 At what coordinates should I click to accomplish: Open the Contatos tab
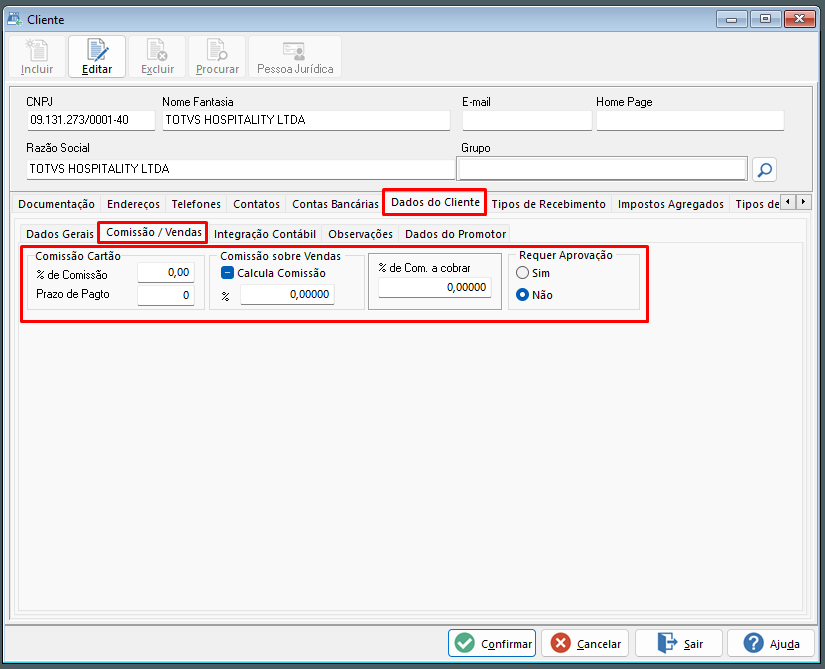click(x=256, y=204)
